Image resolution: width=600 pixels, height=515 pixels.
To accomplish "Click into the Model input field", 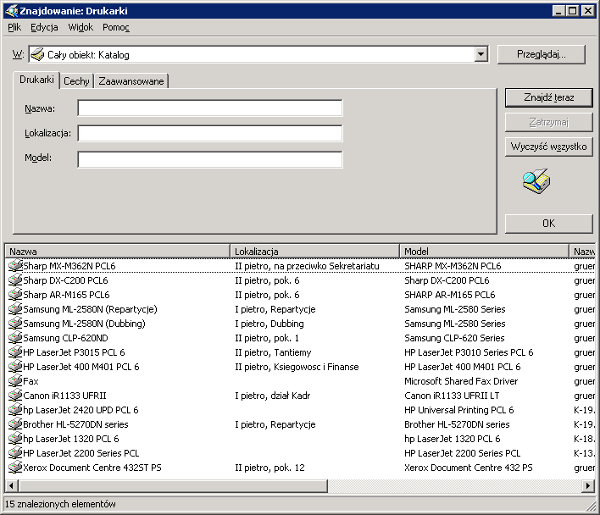I will pyautogui.click(x=210, y=159).
